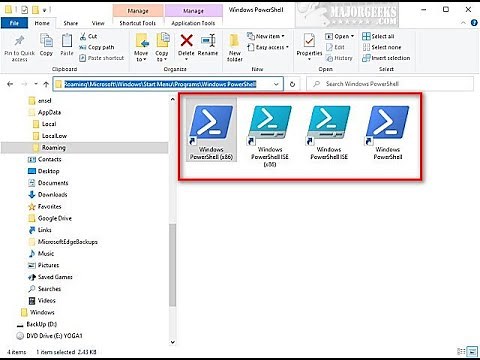Select AppData in navigation tree
Image resolution: width=480 pixels, height=360 pixels.
click(45, 112)
